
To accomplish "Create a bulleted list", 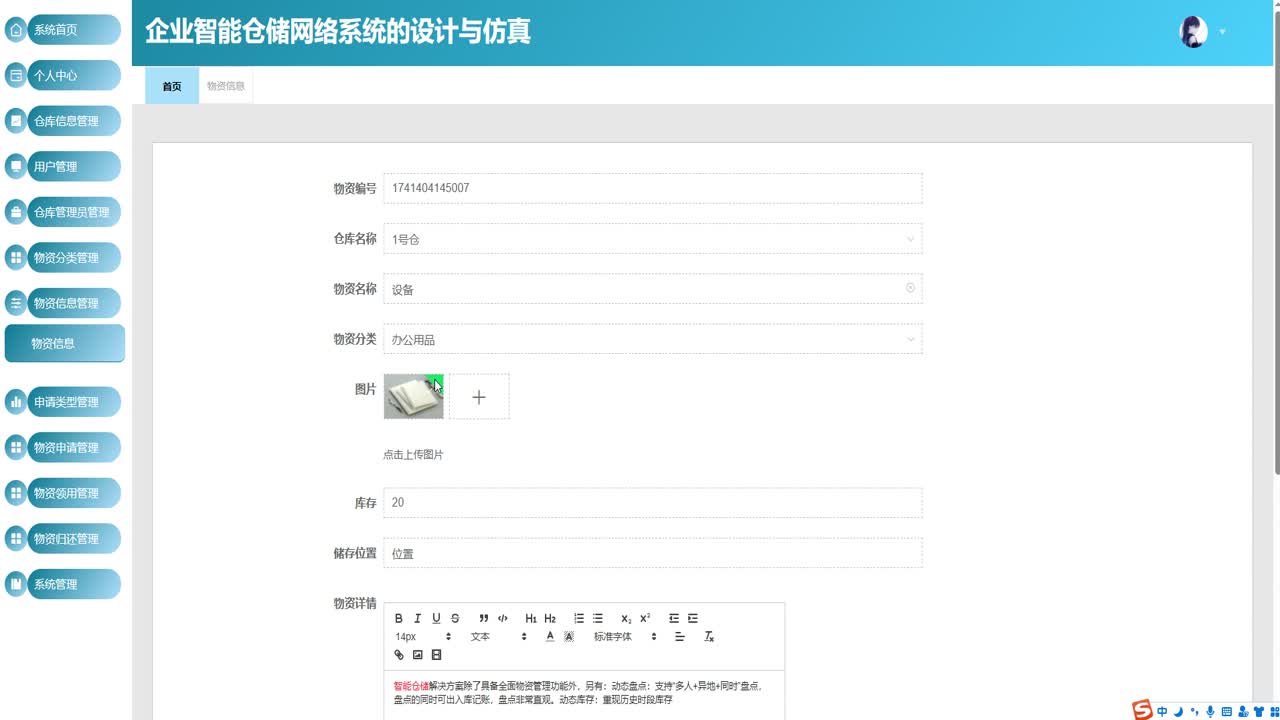I will [x=598, y=618].
